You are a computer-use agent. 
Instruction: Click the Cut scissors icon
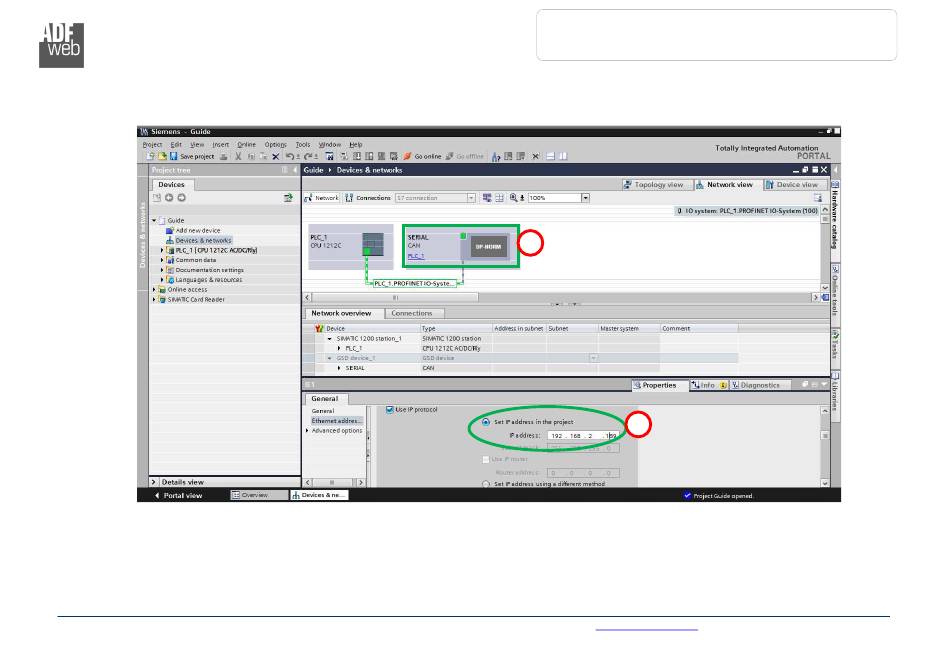[x=238, y=156]
